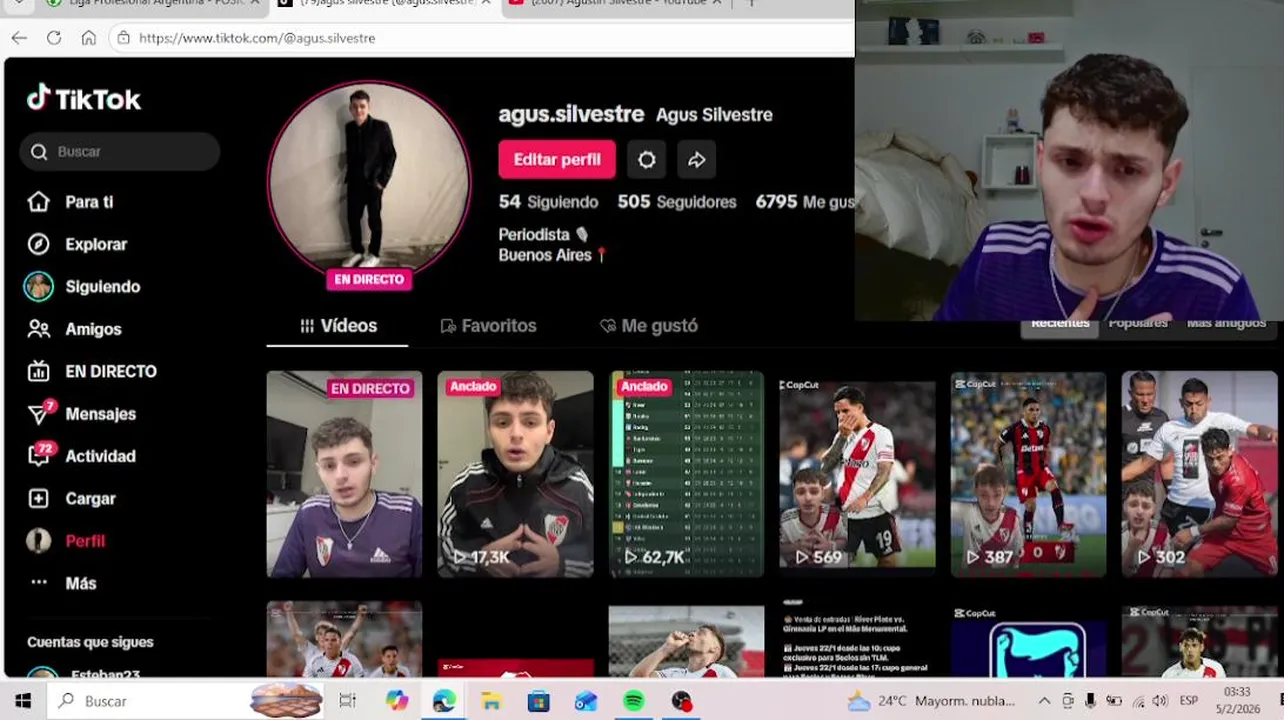Switch to the Favoritos tab

click(488, 326)
